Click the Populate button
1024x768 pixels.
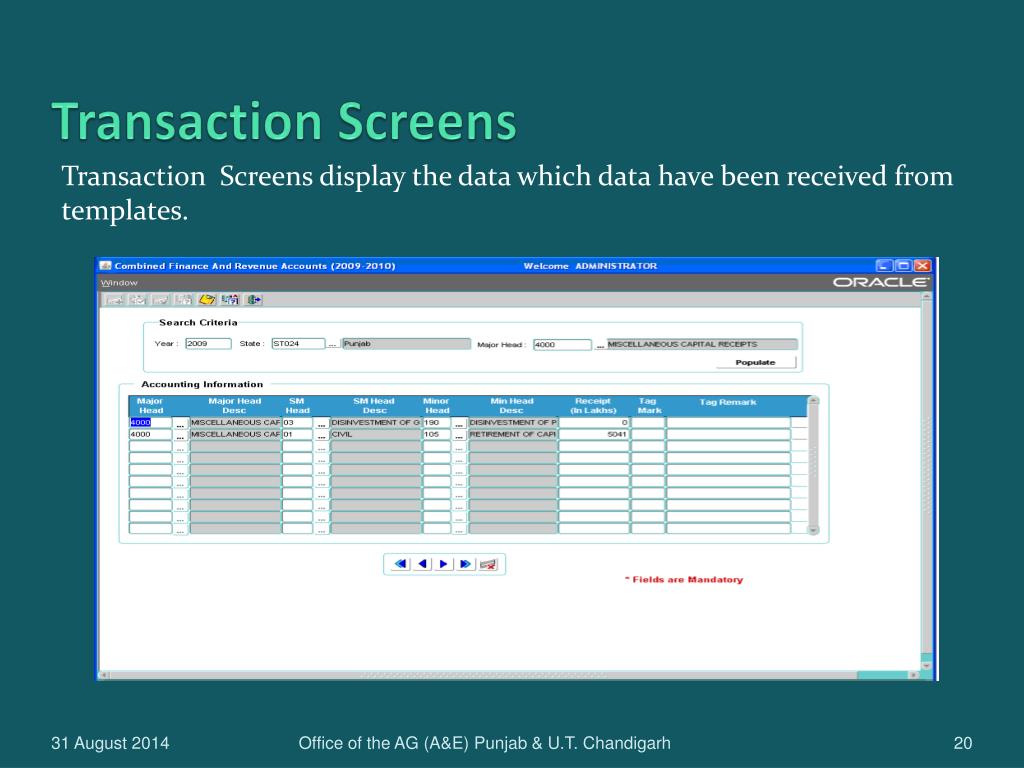coord(756,362)
